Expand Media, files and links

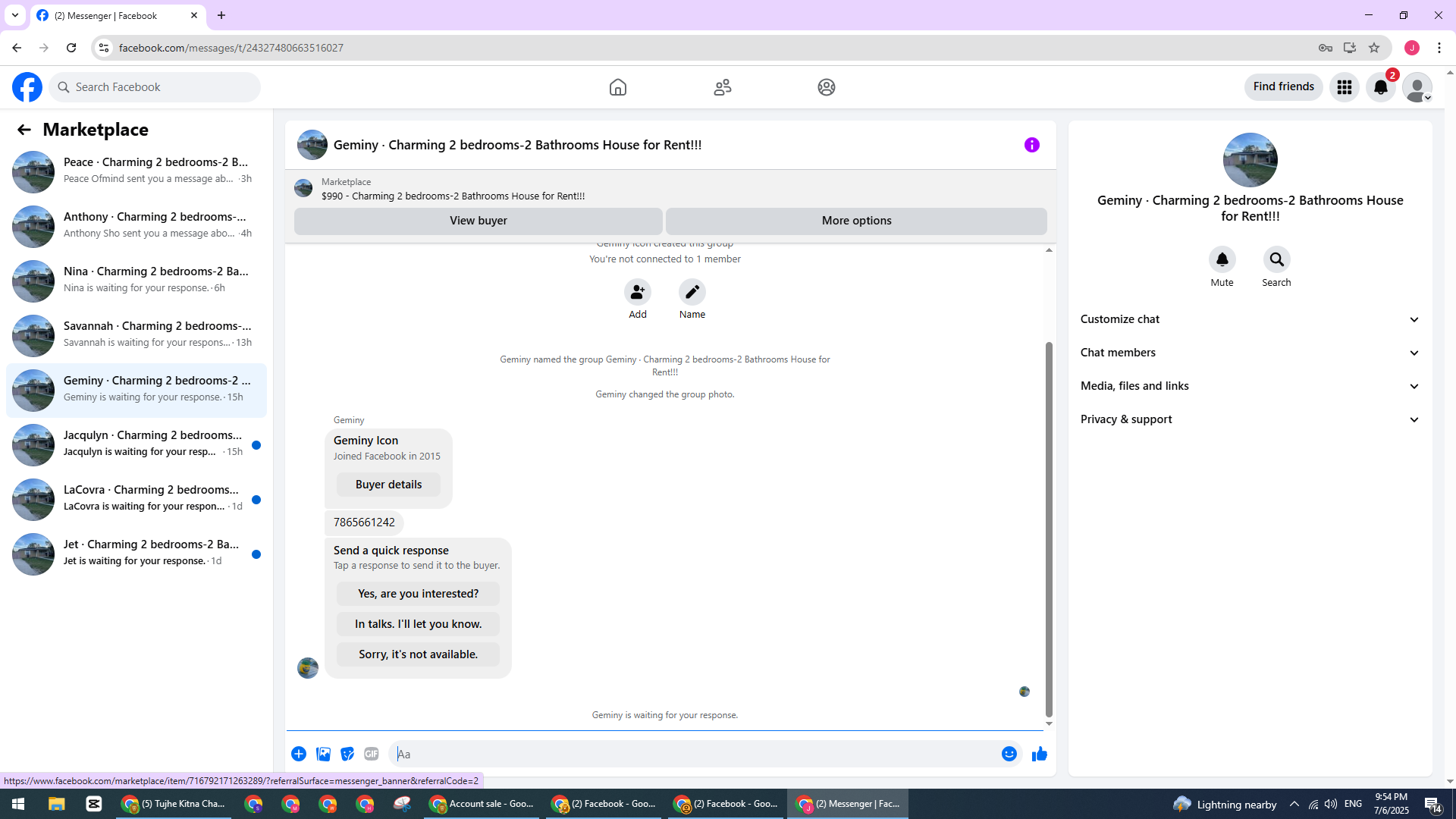[1250, 386]
